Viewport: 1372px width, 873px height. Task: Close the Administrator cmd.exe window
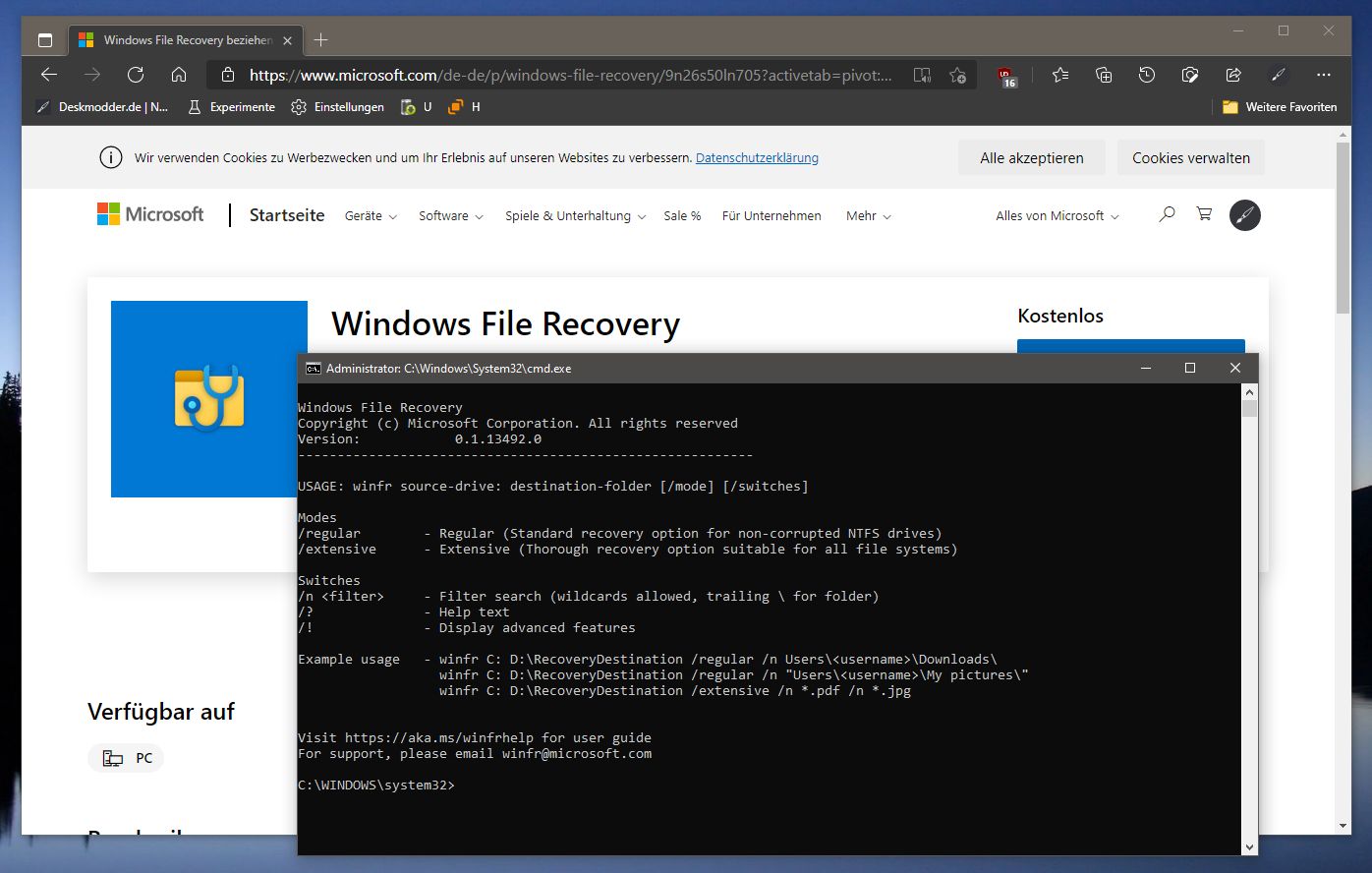point(1235,369)
